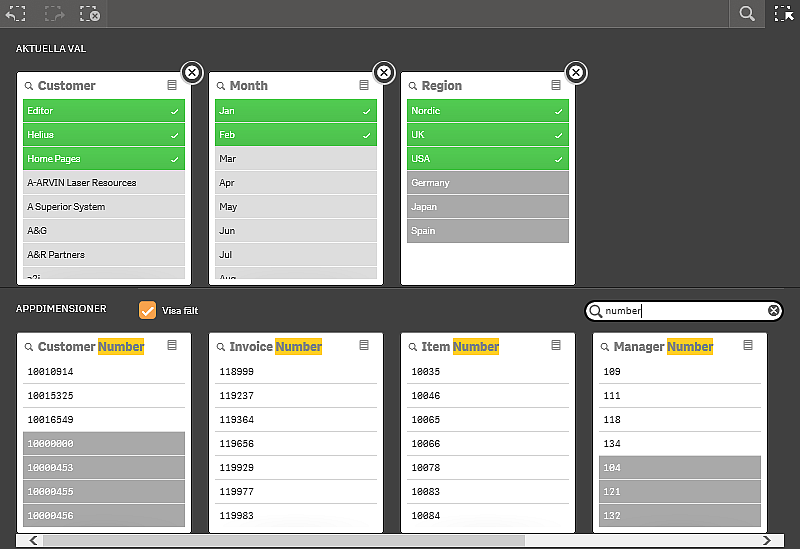Image resolution: width=800 pixels, height=549 pixels.
Task: Select invoice number 119656
Action: point(295,443)
